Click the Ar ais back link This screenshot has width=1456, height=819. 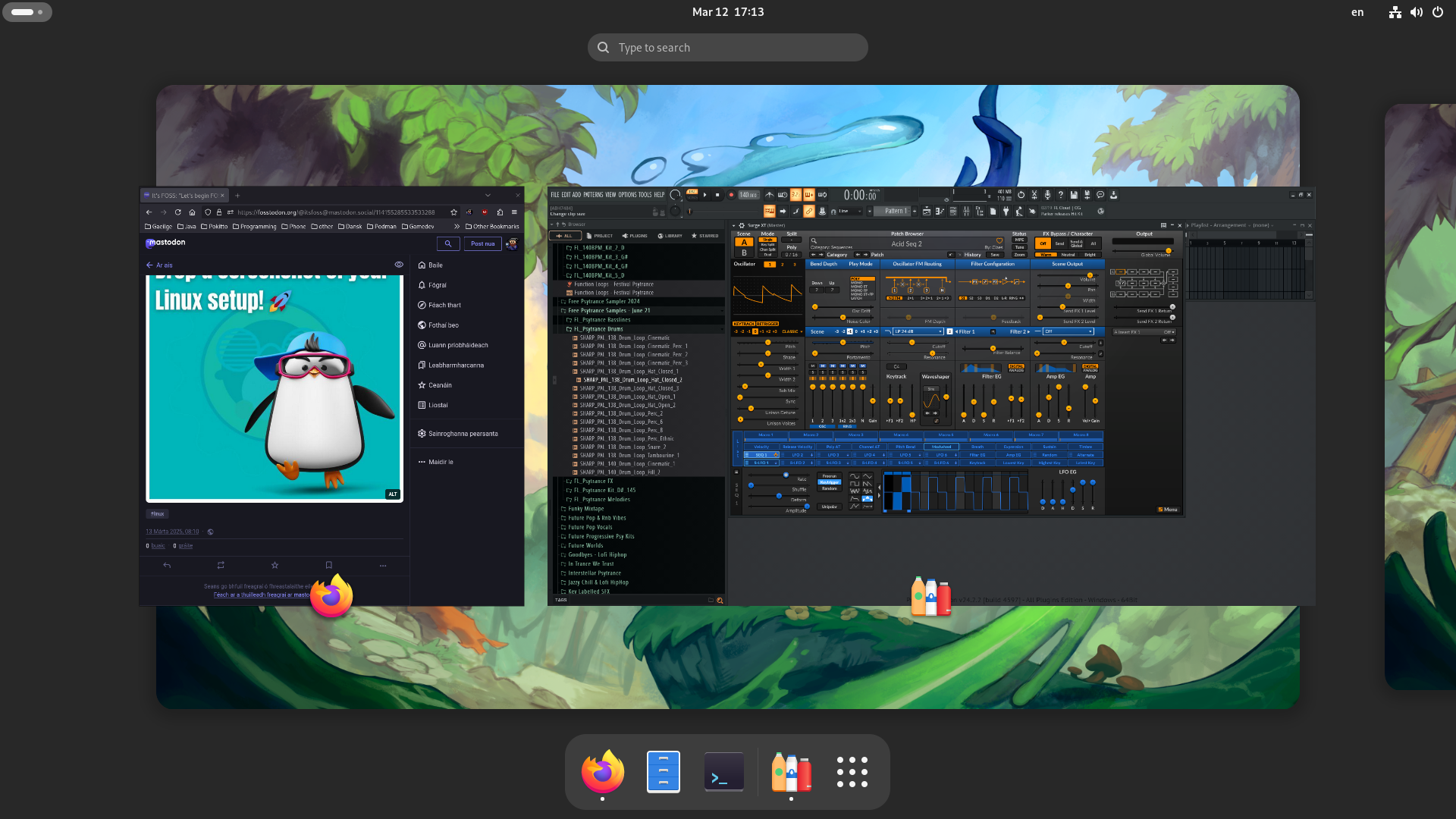point(160,265)
